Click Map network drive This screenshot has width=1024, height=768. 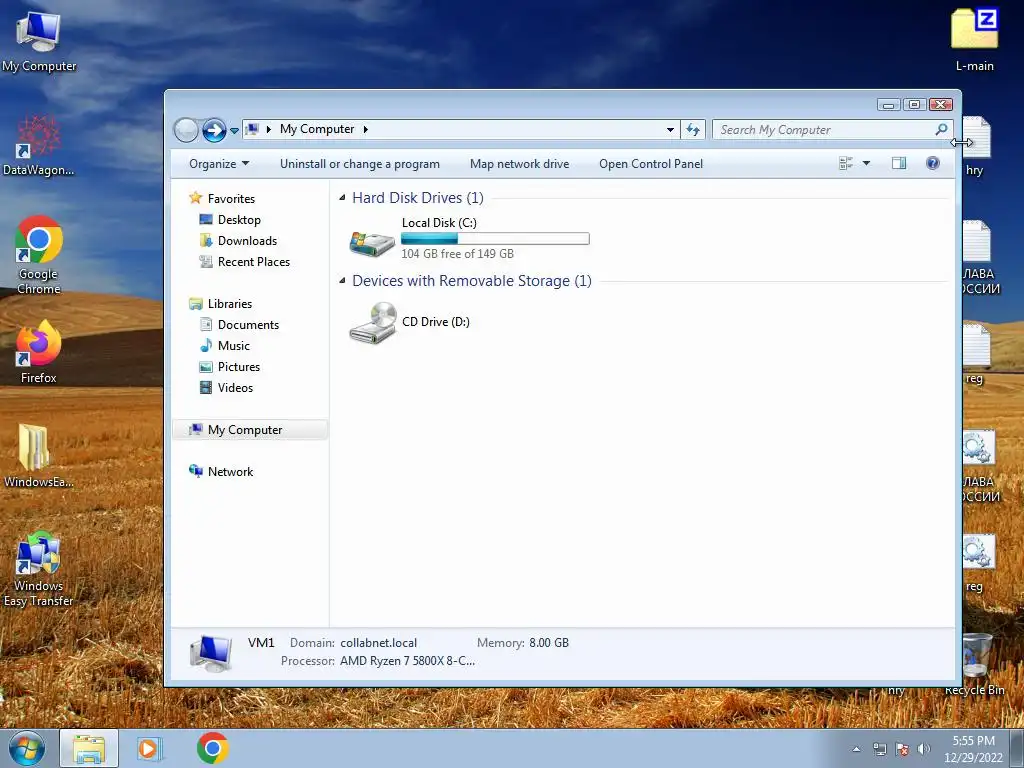point(519,164)
